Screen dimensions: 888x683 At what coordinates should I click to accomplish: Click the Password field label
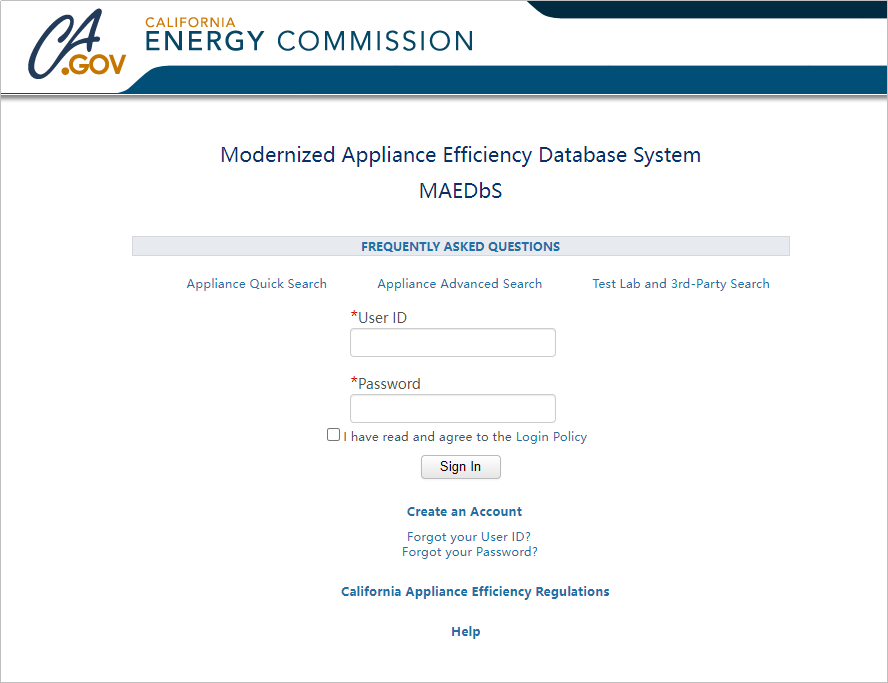389,384
